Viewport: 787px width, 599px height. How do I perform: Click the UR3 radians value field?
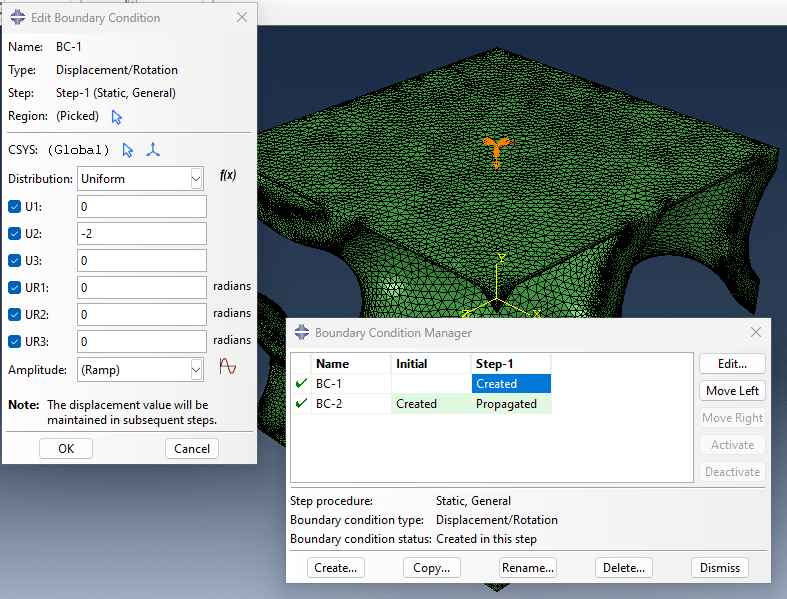(142, 342)
